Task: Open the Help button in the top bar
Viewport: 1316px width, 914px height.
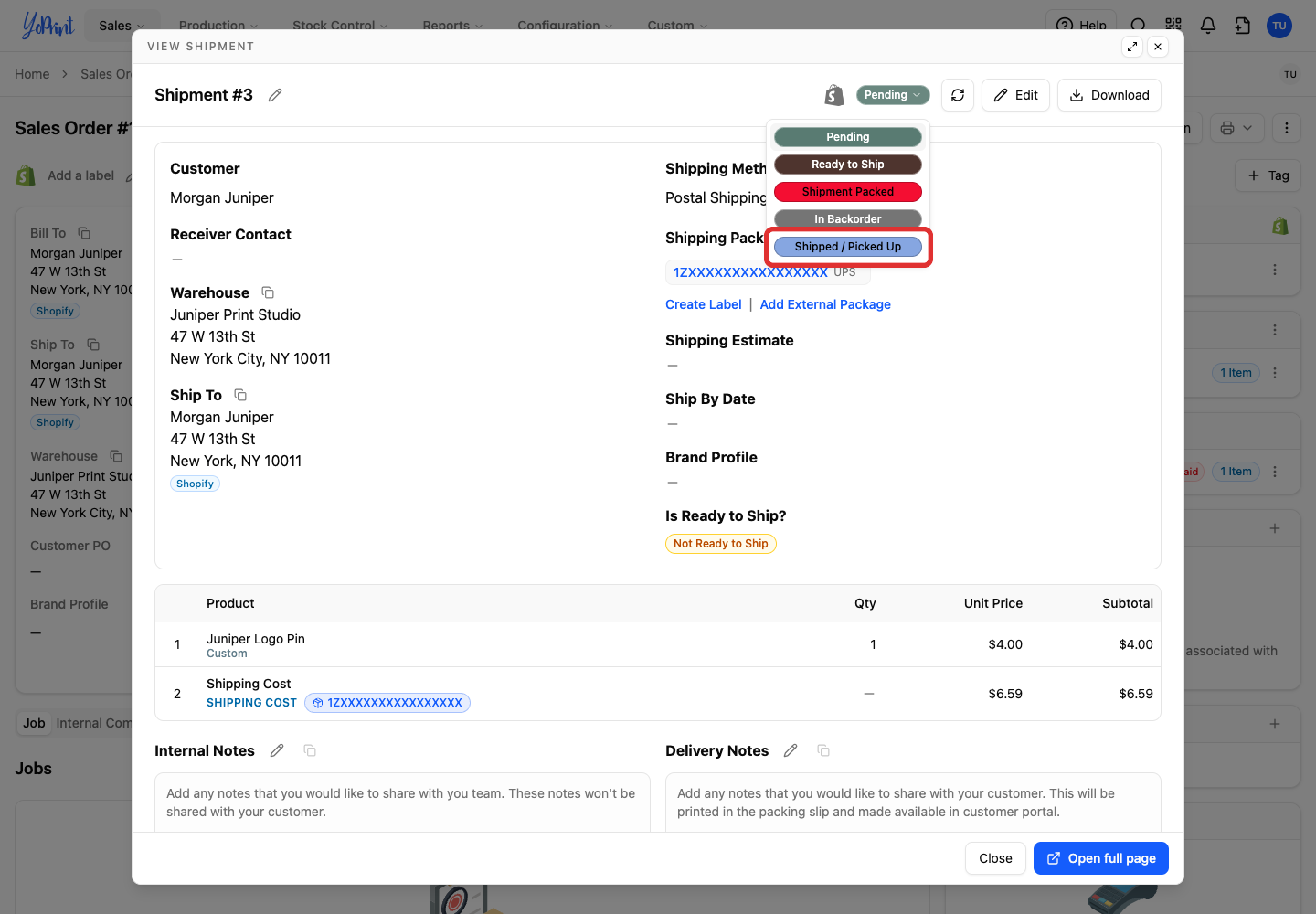Action: pos(1081,25)
